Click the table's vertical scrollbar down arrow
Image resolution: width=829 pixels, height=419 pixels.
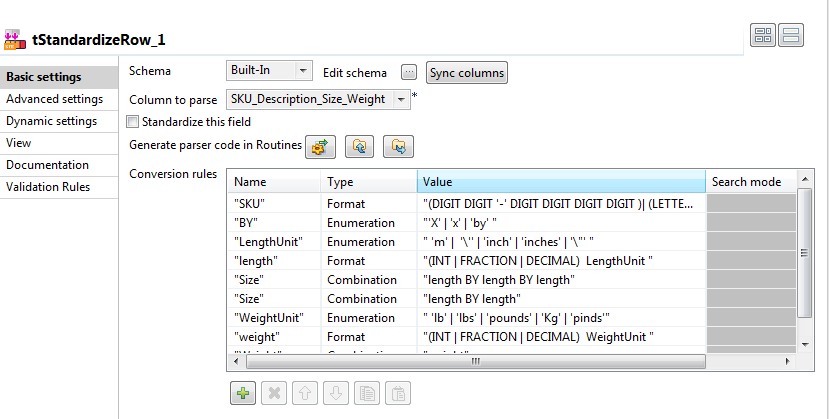806,344
